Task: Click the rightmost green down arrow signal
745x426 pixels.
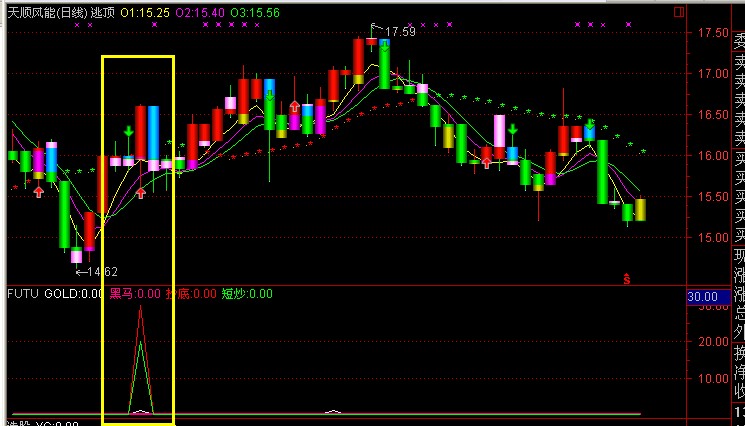Action: (591, 126)
